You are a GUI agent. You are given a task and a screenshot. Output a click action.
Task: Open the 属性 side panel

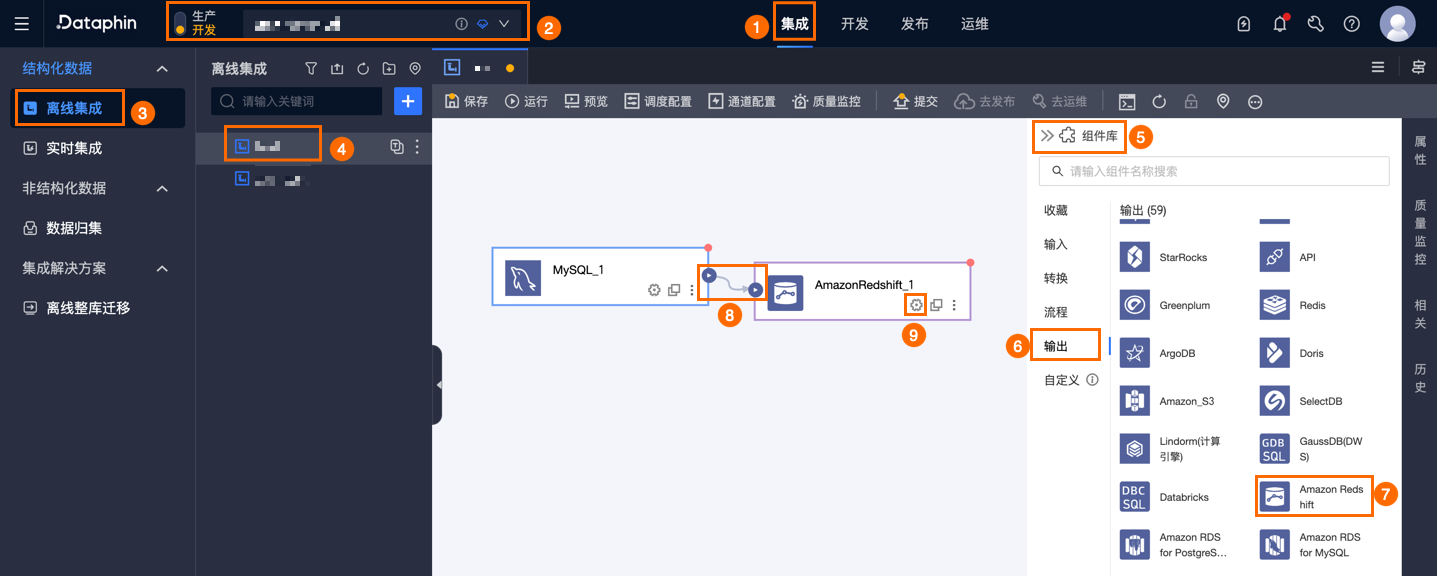[x=1420, y=150]
